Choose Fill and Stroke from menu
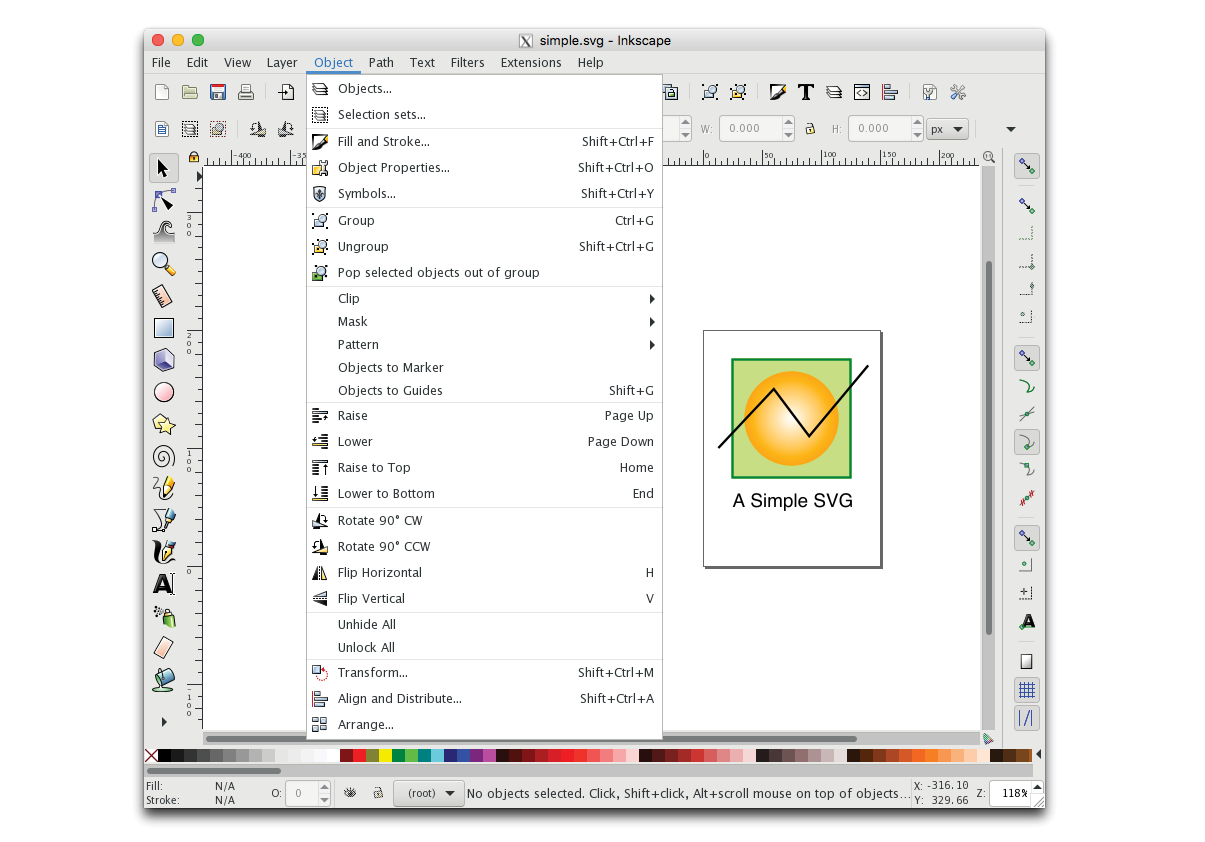 pyautogui.click(x=384, y=142)
